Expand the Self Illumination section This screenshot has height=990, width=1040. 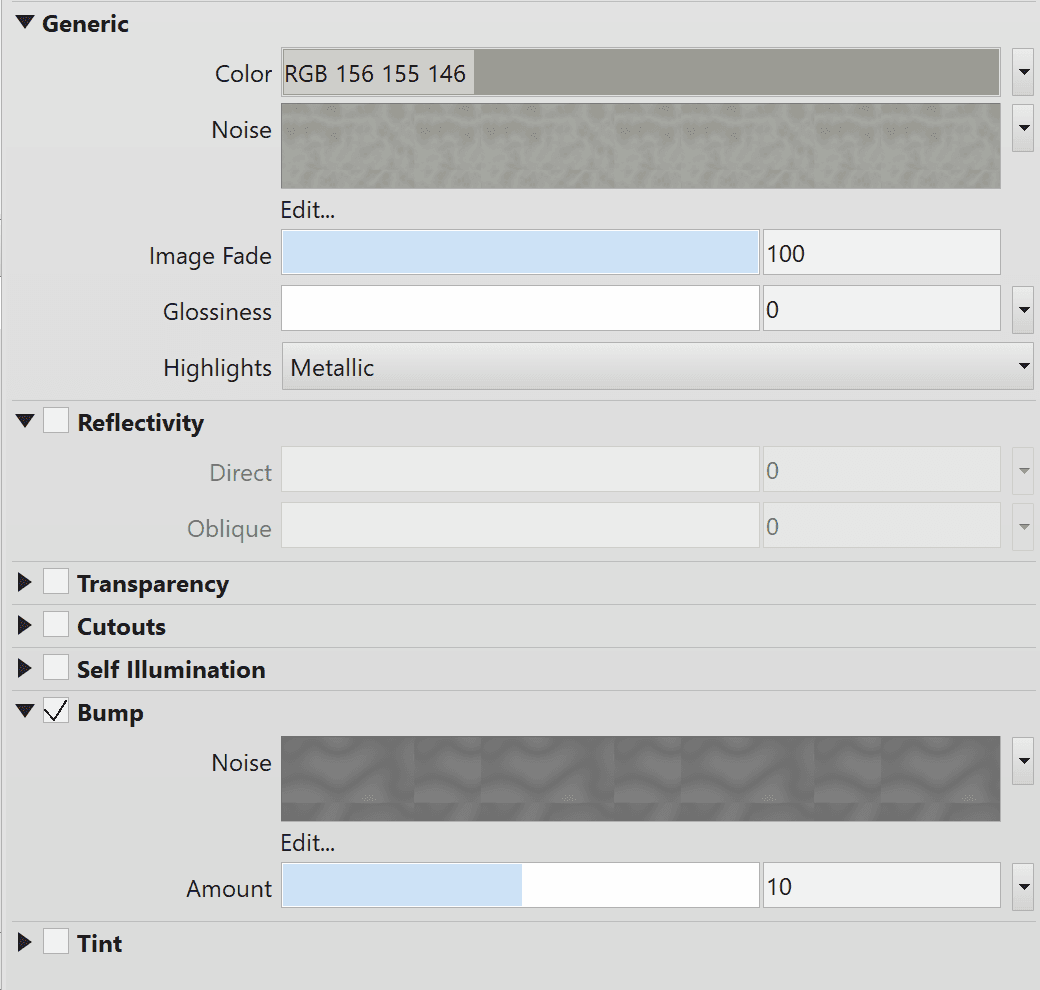24,670
